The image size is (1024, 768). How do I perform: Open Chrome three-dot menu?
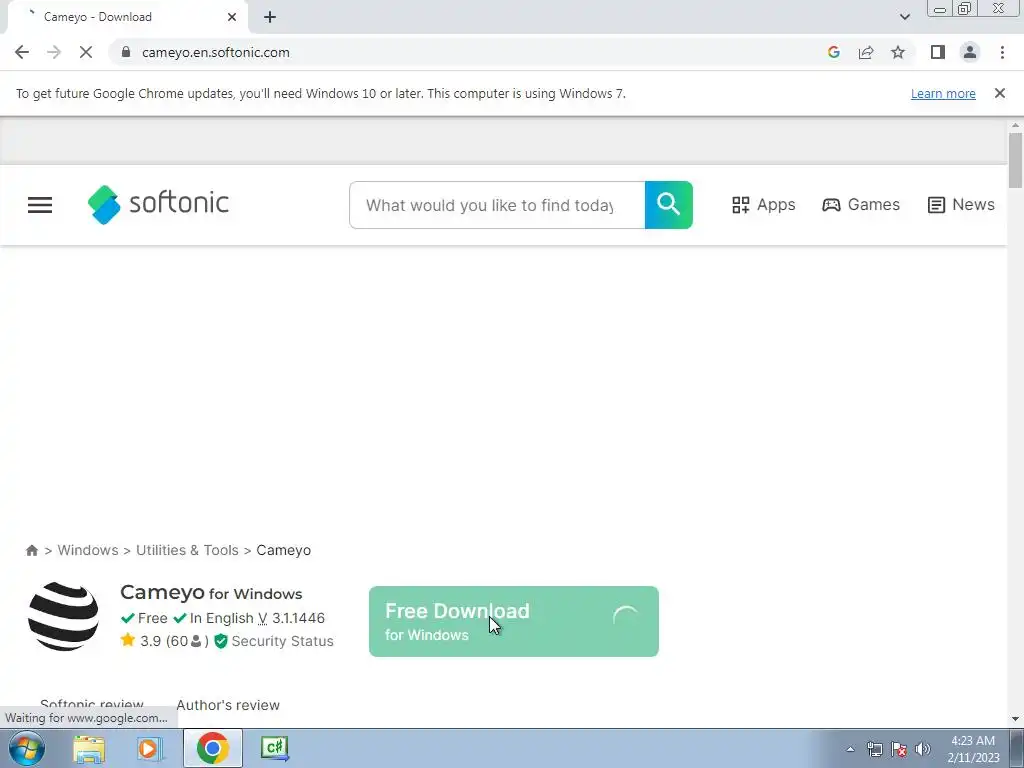coord(1002,52)
